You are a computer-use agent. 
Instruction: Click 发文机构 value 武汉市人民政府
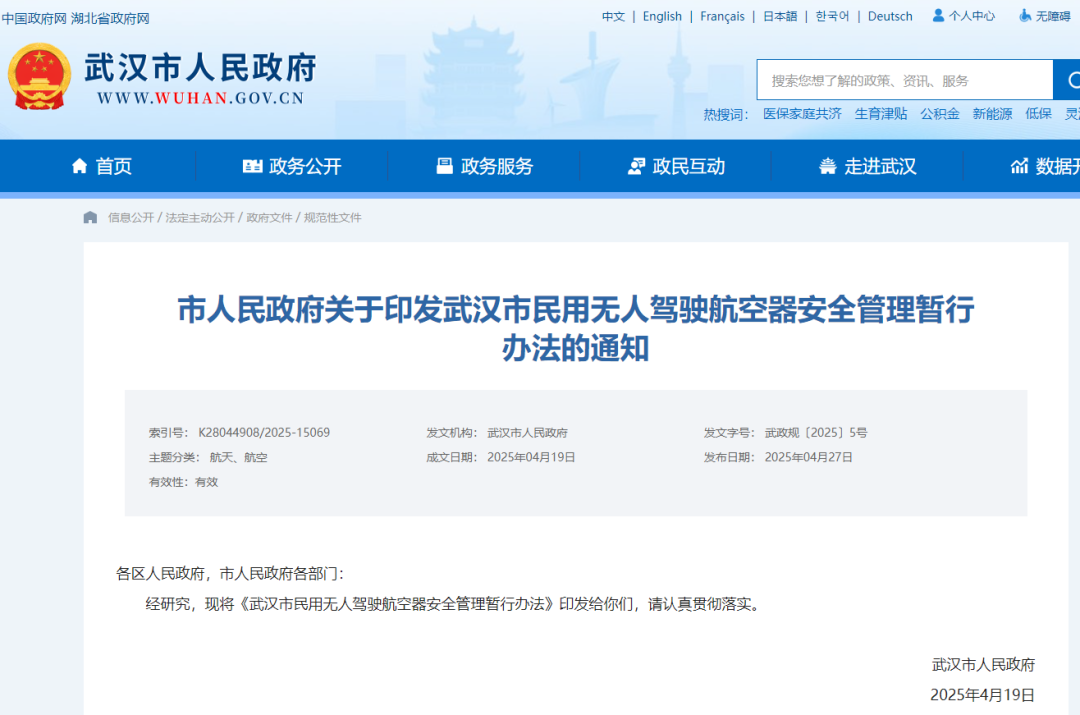[528, 433]
